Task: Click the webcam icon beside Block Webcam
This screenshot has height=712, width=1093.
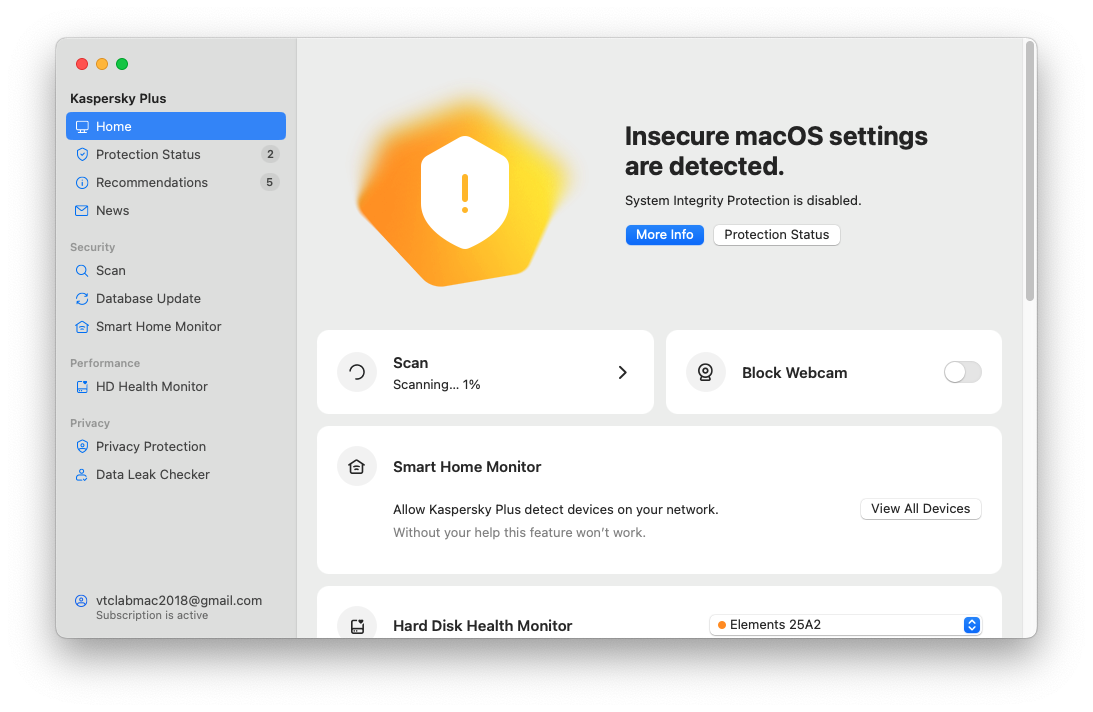Action: (705, 373)
